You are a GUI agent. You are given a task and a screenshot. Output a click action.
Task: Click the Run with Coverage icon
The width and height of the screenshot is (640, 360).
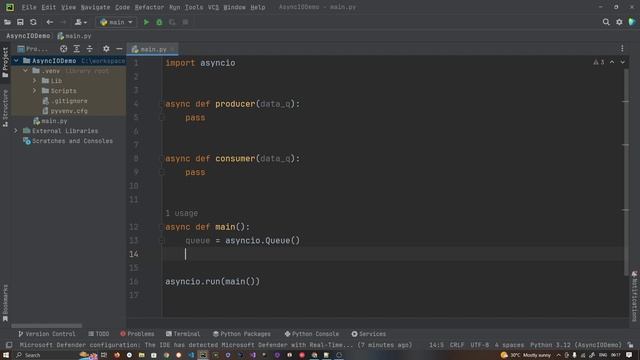click(172, 22)
